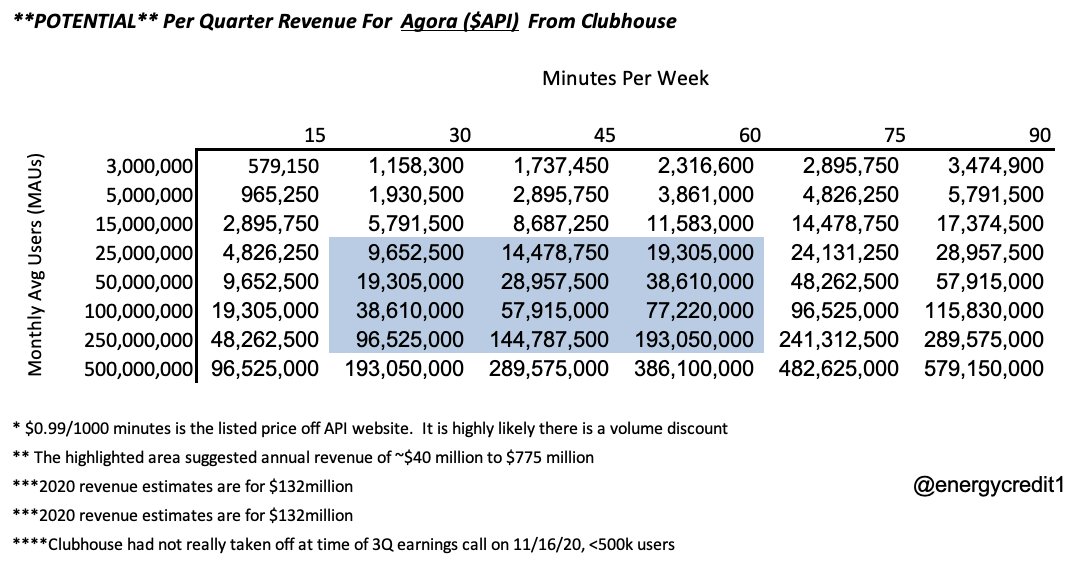Select cell 17,374,500
This screenshot has width=1082, height=570.
[x=990, y=224]
